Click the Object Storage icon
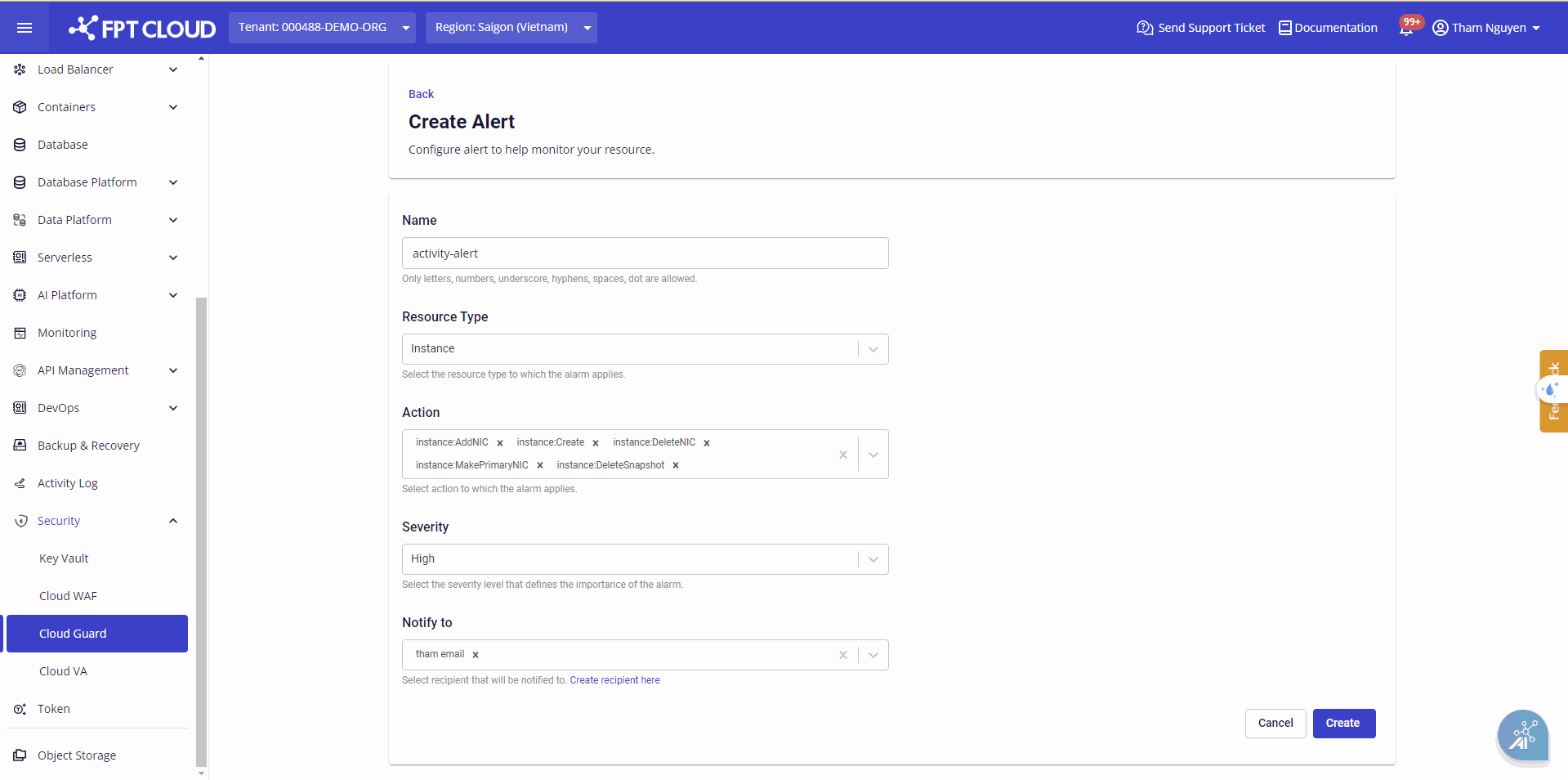 (x=20, y=755)
